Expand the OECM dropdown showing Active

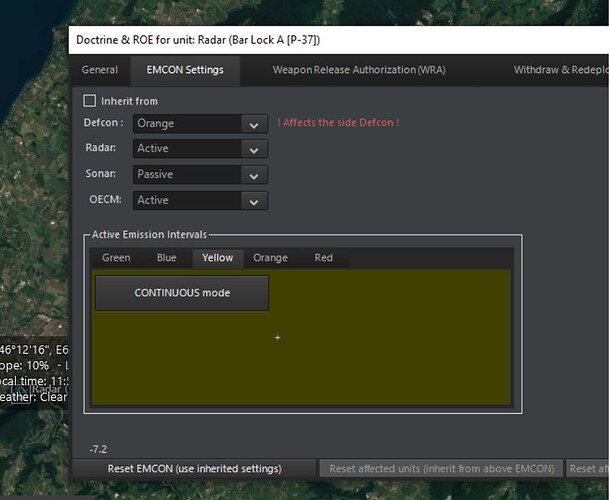(200, 200)
